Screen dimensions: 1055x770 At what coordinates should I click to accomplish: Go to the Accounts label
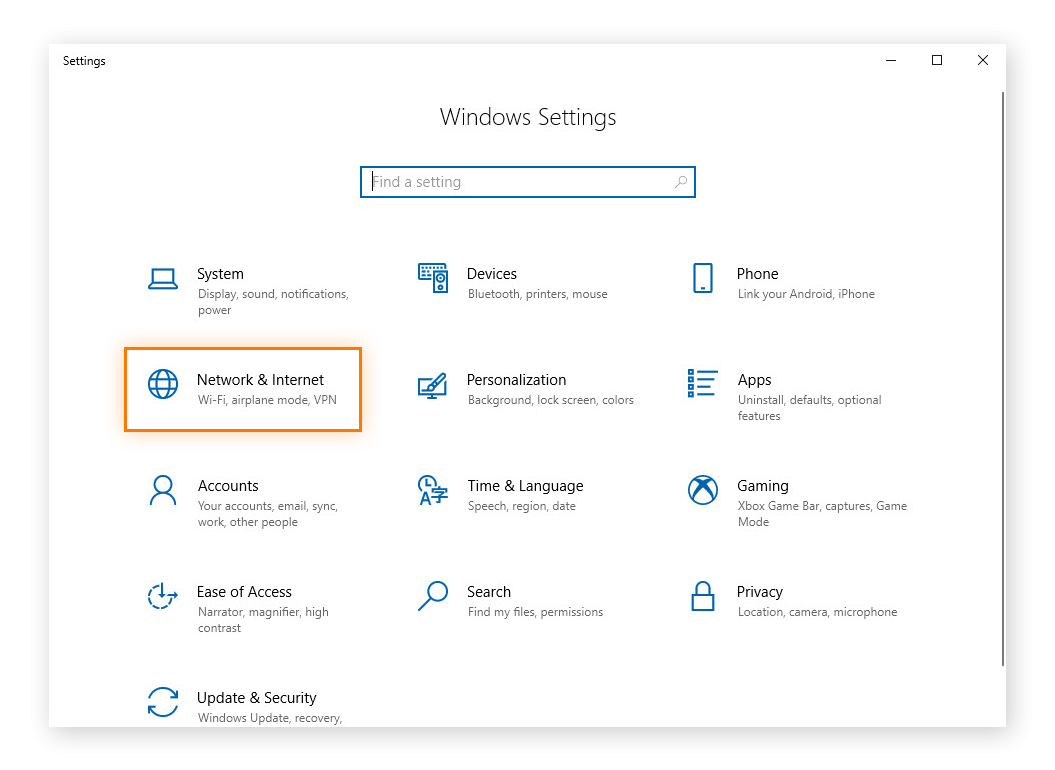click(x=228, y=486)
